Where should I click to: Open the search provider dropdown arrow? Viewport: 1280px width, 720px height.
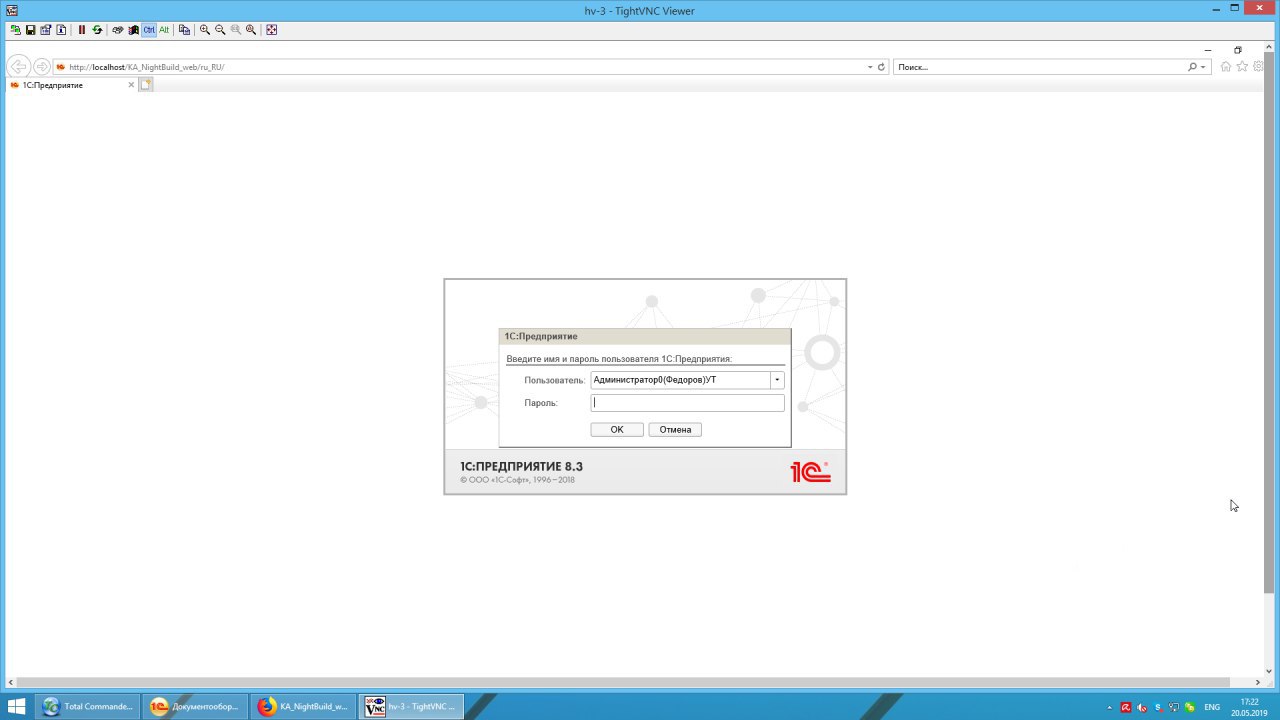(1203, 67)
